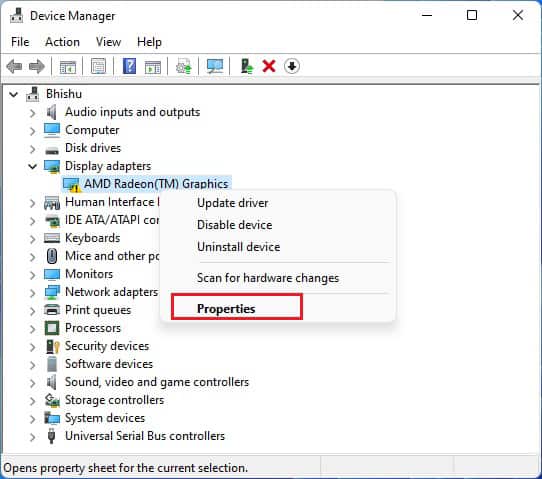Click the gear Update driver toolbar icon
Viewport: 542px width, 479px height.
(x=184, y=66)
